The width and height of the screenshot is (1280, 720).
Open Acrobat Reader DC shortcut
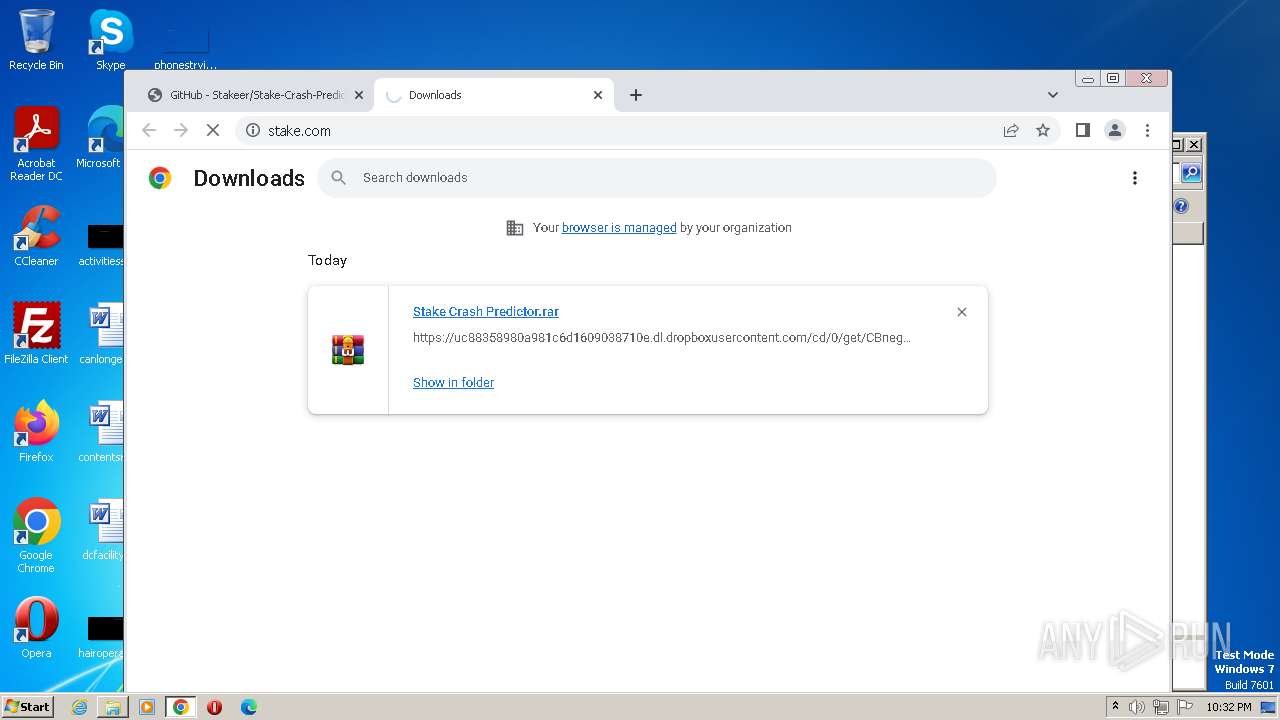pyautogui.click(x=36, y=145)
